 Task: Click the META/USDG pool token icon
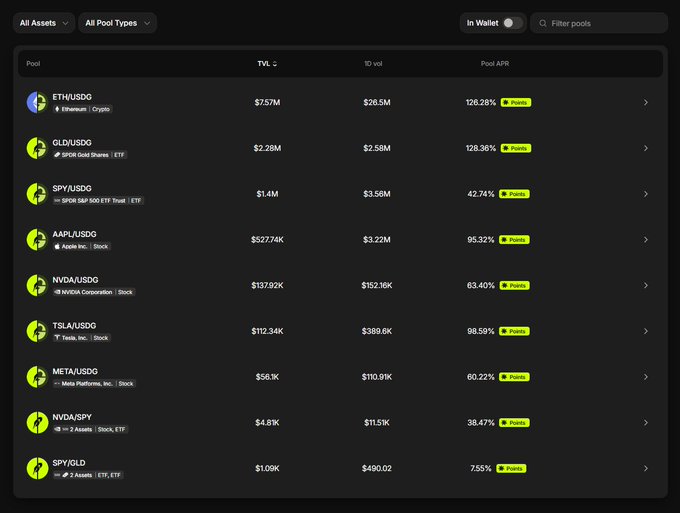(x=37, y=377)
